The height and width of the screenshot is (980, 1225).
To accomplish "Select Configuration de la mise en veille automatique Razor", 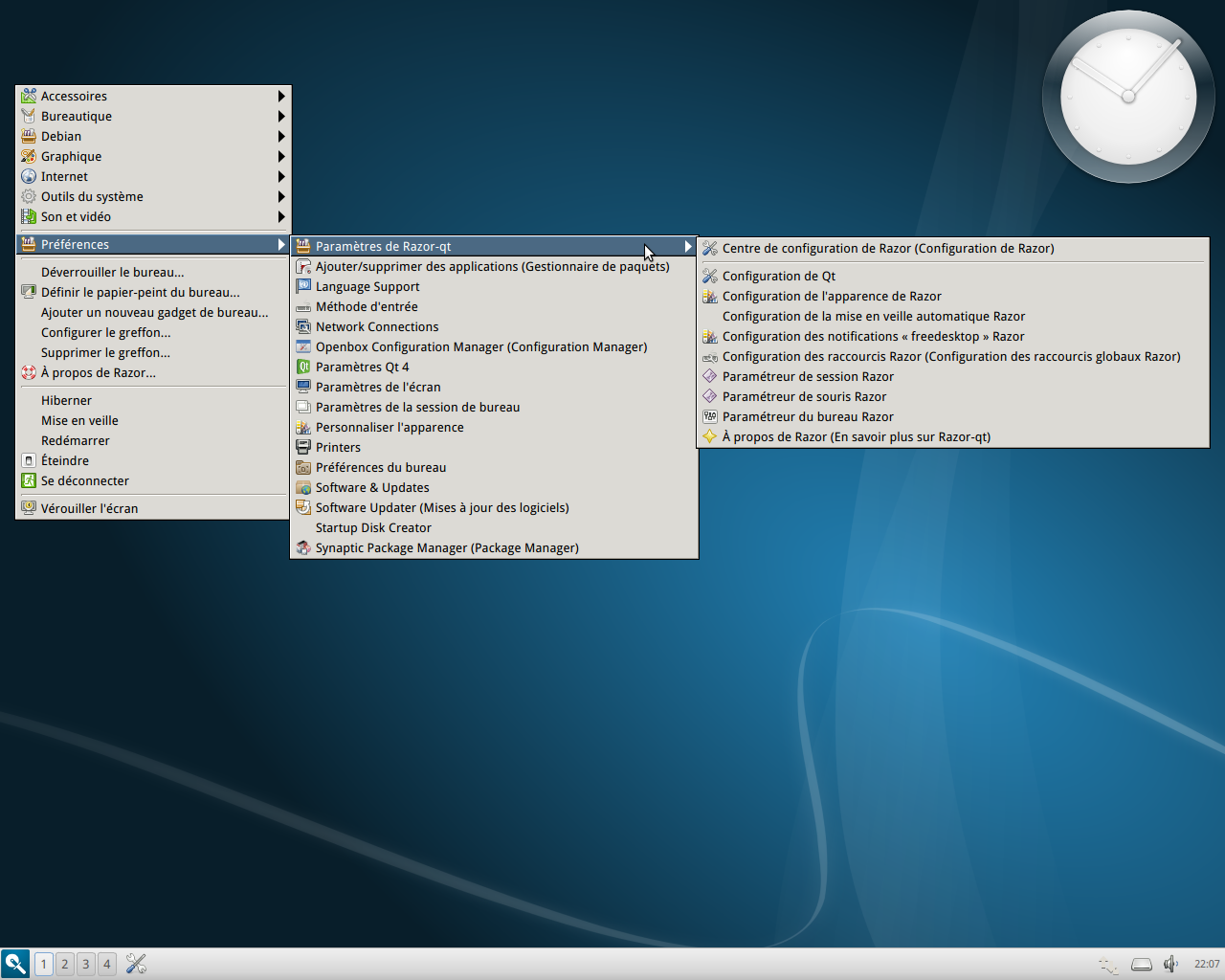I will (953, 316).
